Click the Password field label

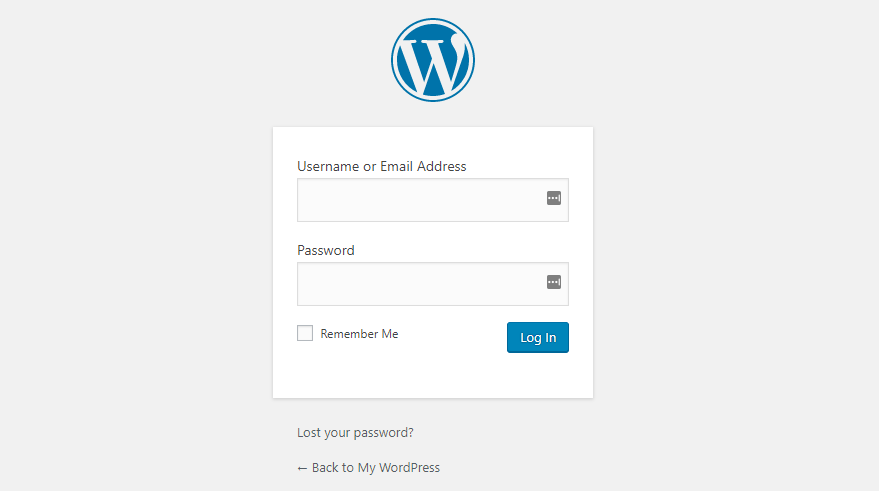[x=326, y=251]
